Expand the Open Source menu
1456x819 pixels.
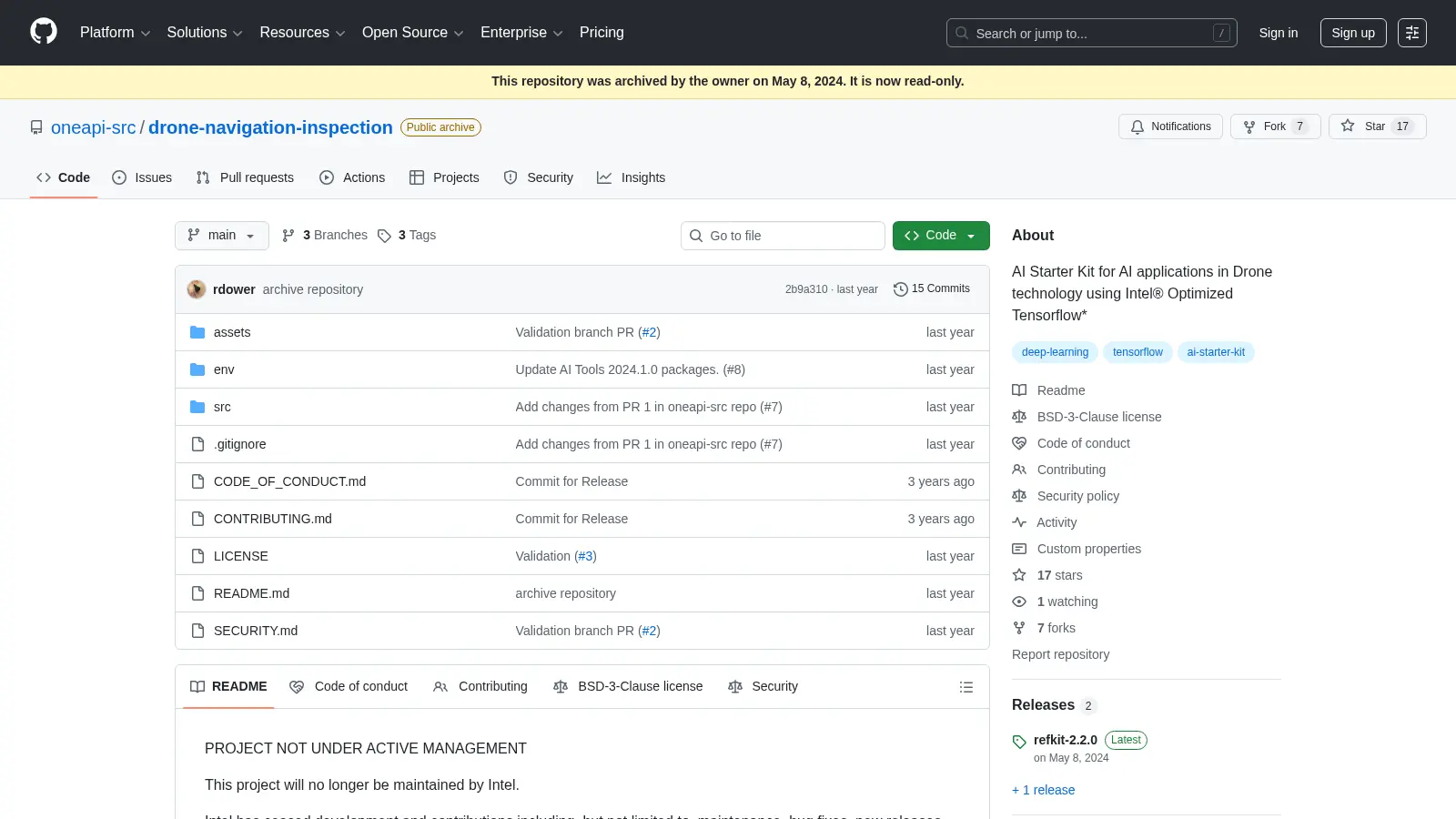413,33
